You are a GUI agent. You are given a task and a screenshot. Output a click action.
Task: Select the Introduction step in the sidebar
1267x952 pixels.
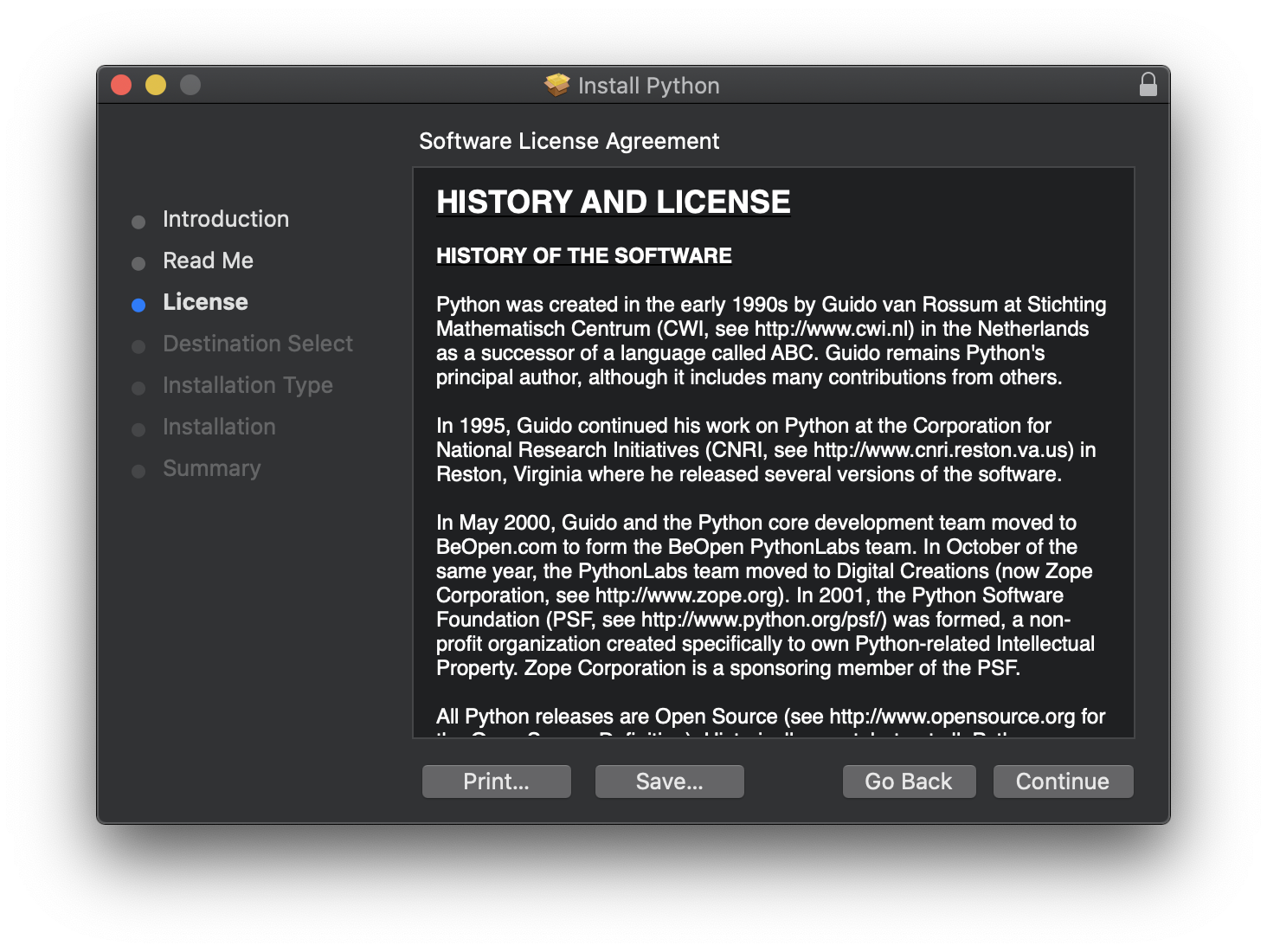click(x=225, y=219)
